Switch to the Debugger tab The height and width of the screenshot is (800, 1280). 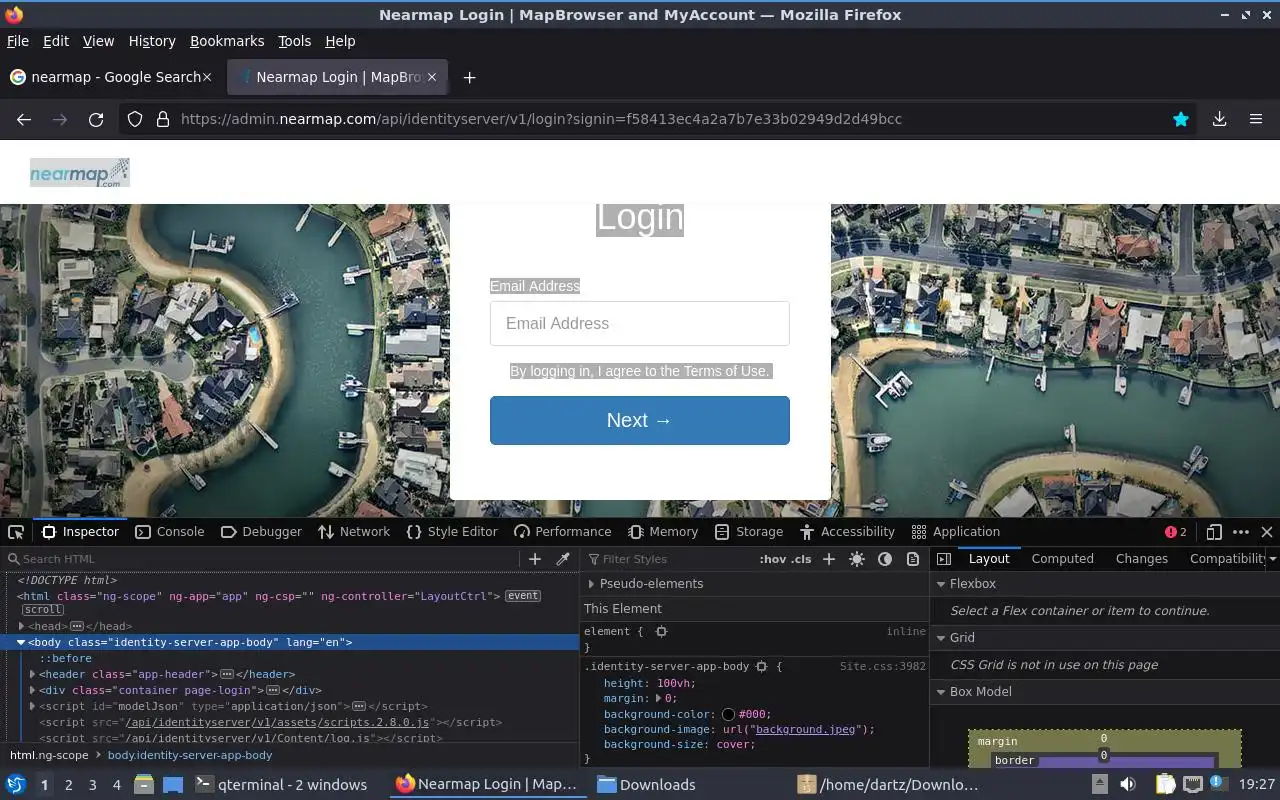click(261, 532)
